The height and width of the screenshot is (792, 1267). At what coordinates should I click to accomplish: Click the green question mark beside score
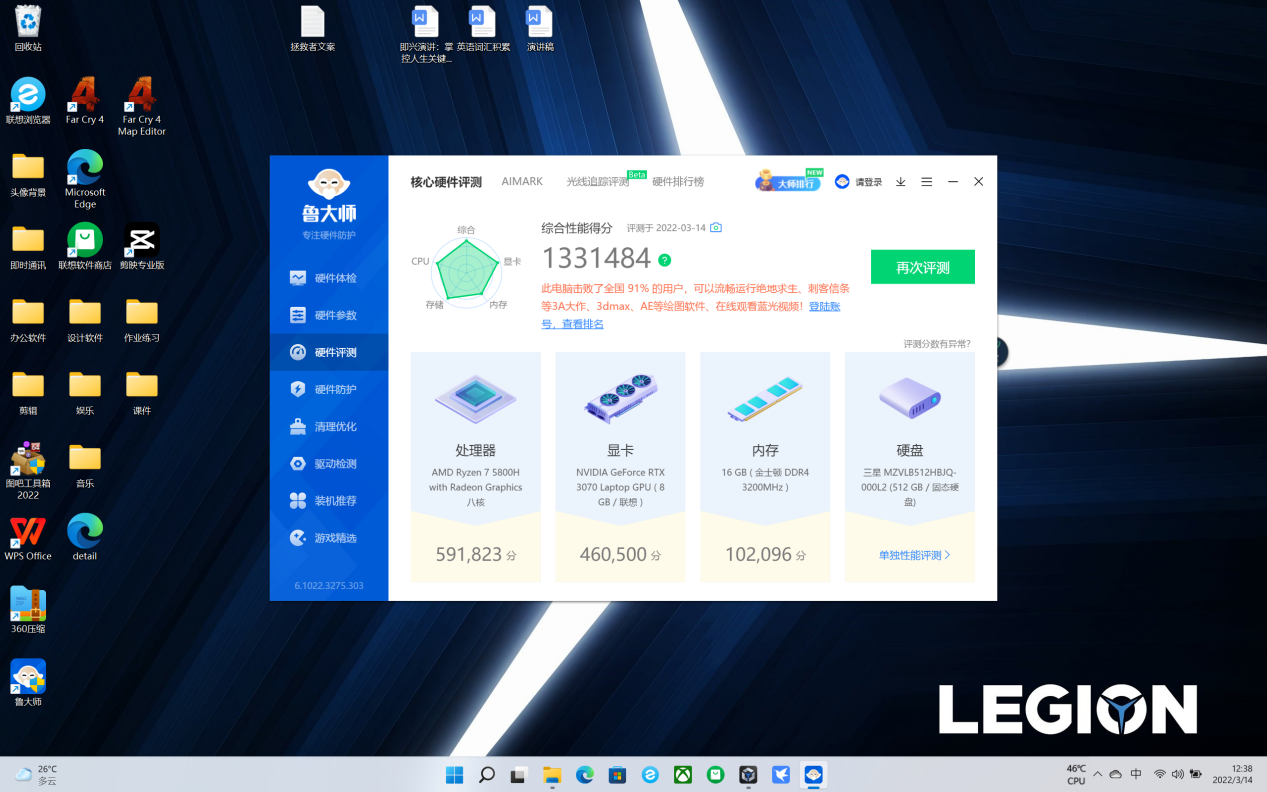pyautogui.click(x=664, y=259)
